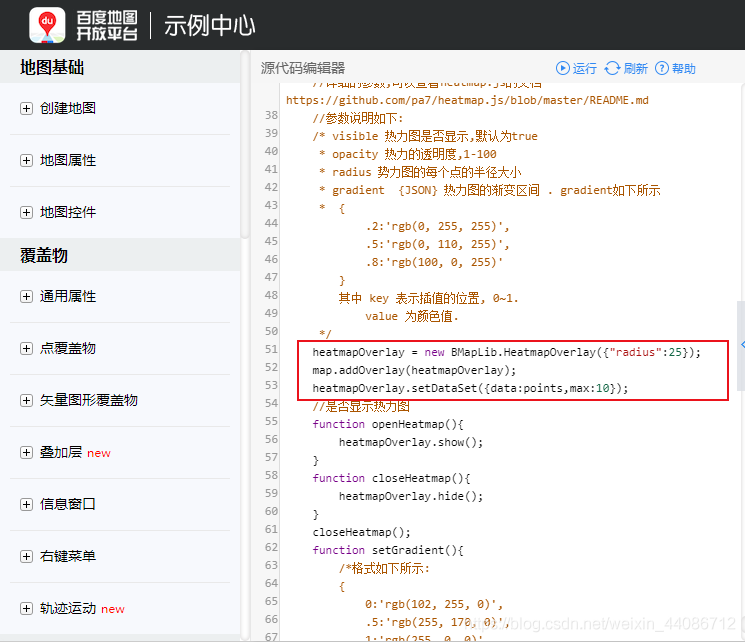Open the 地图控件 menu entry
This screenshot has height=642, width=745.
(67, 212)
